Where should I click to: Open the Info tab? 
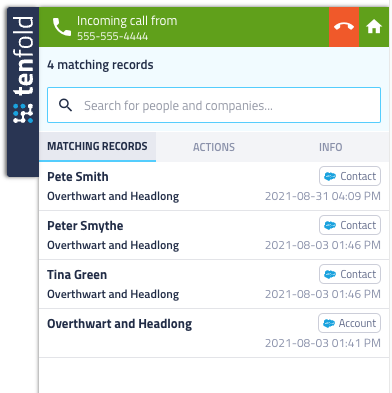click(331, 147)
